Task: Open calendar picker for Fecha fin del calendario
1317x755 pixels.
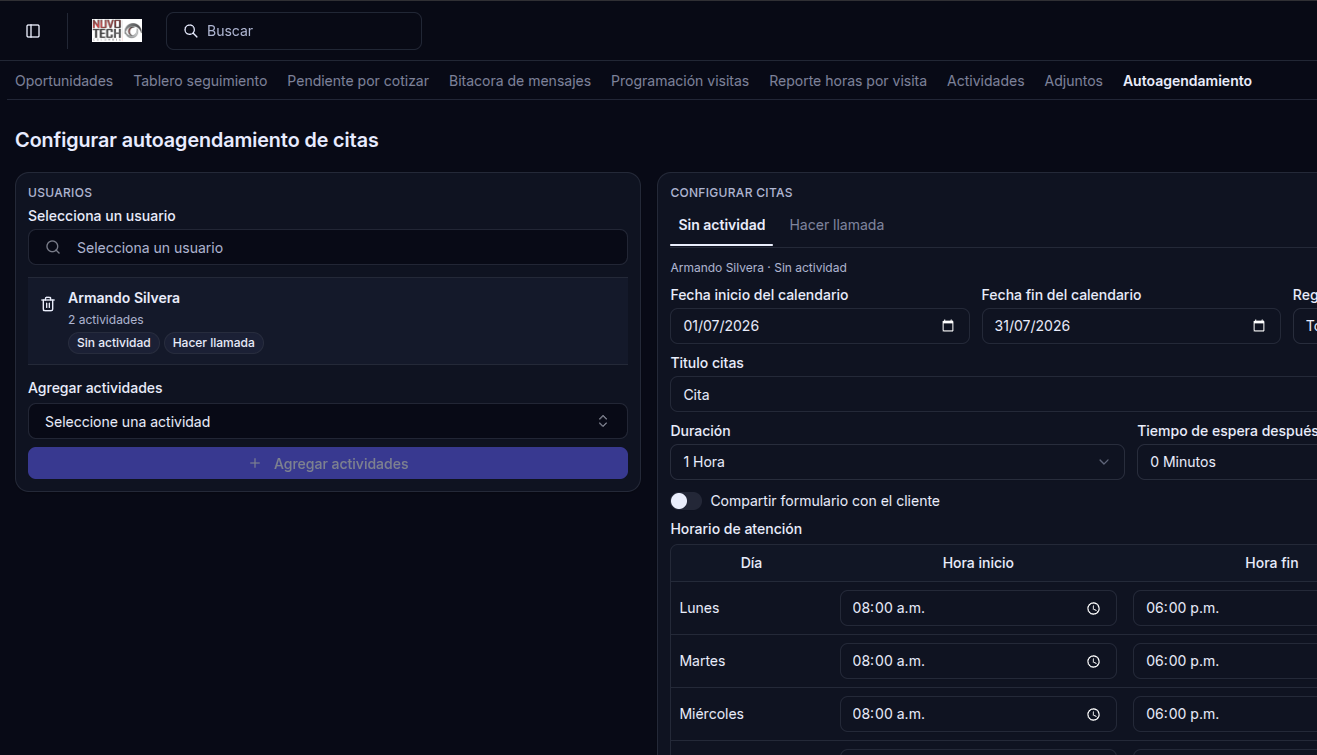Action: [1259, 326]
